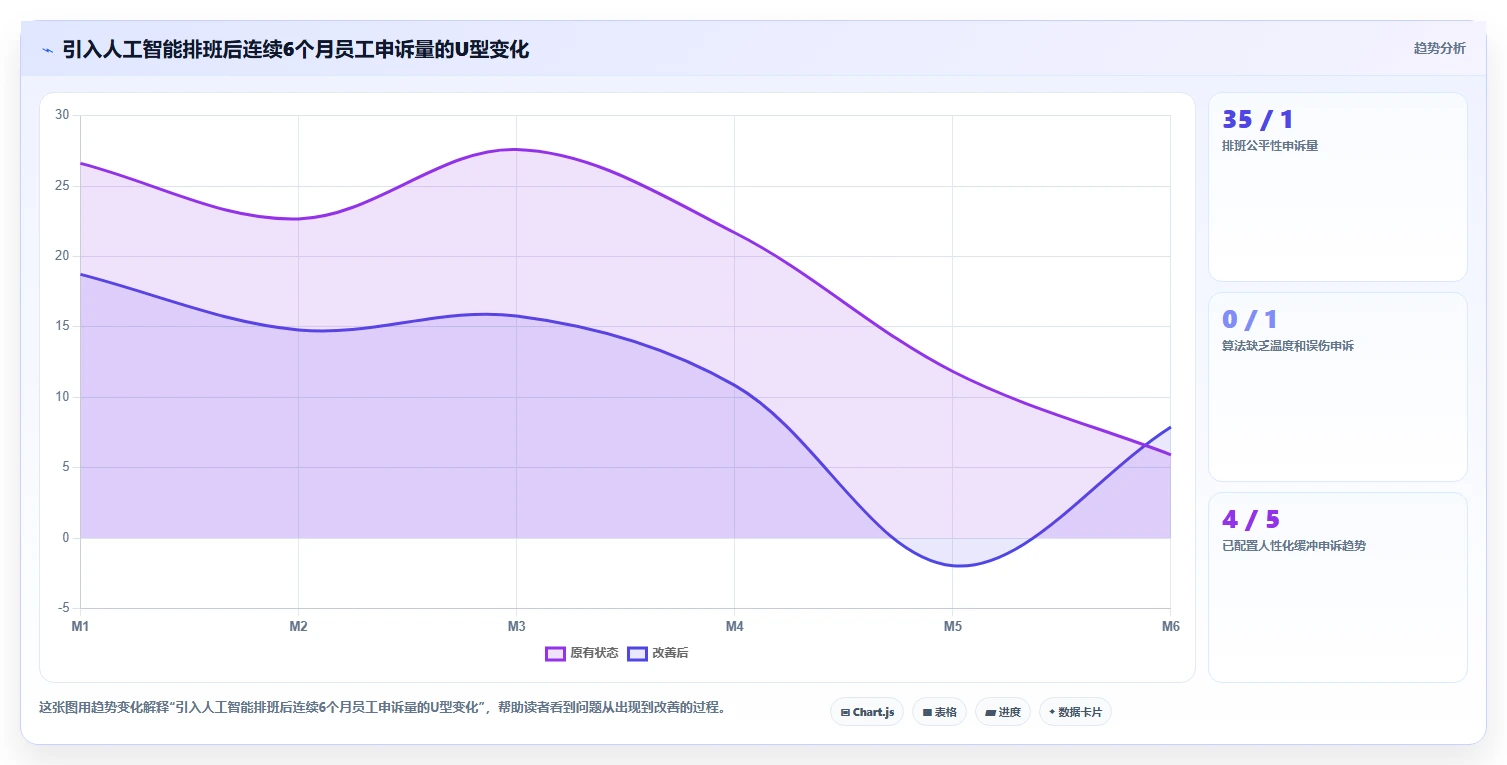Screen dimensions: 1507x765
Task: Click the 15 y-axis tick label
Action: tap(62, 326)
